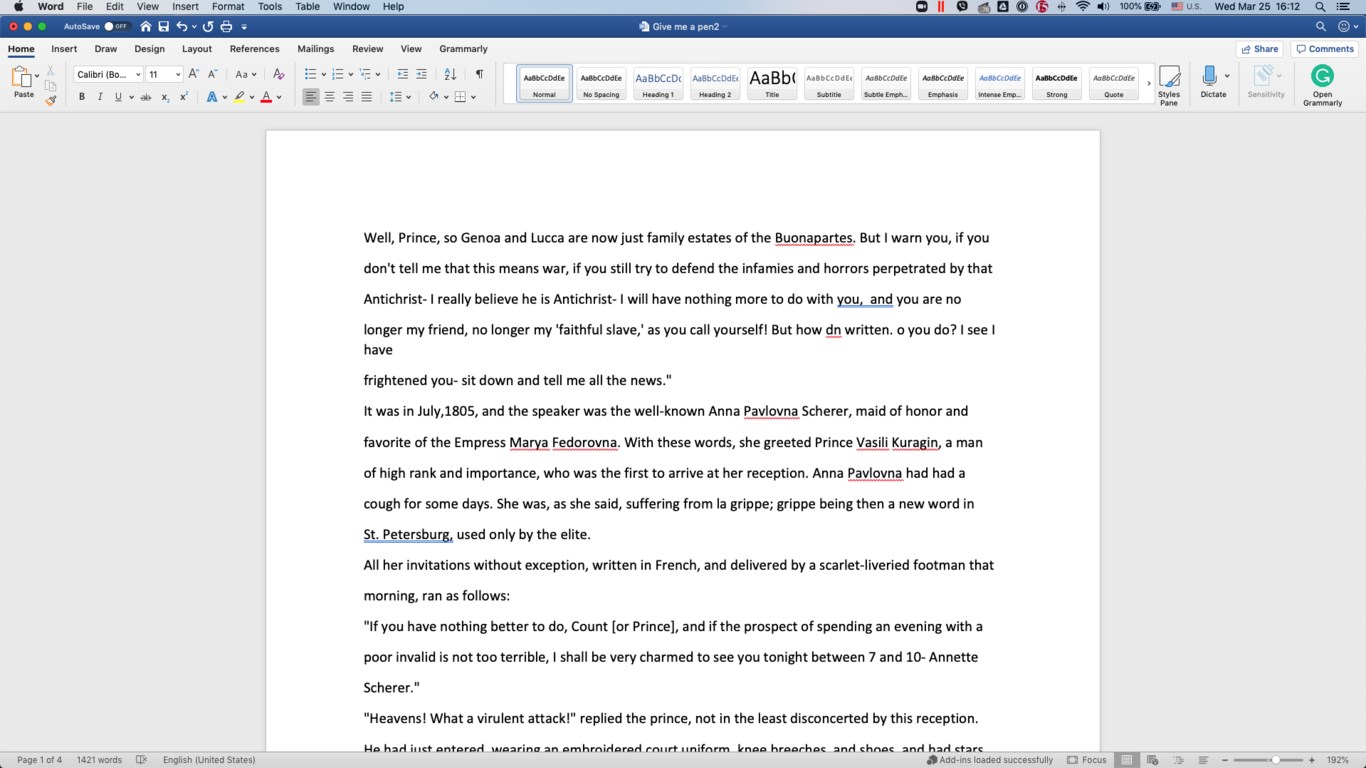Open the Change Case Aa dropdown
This screenshot has width=1366, height=768.
point(245,74)
